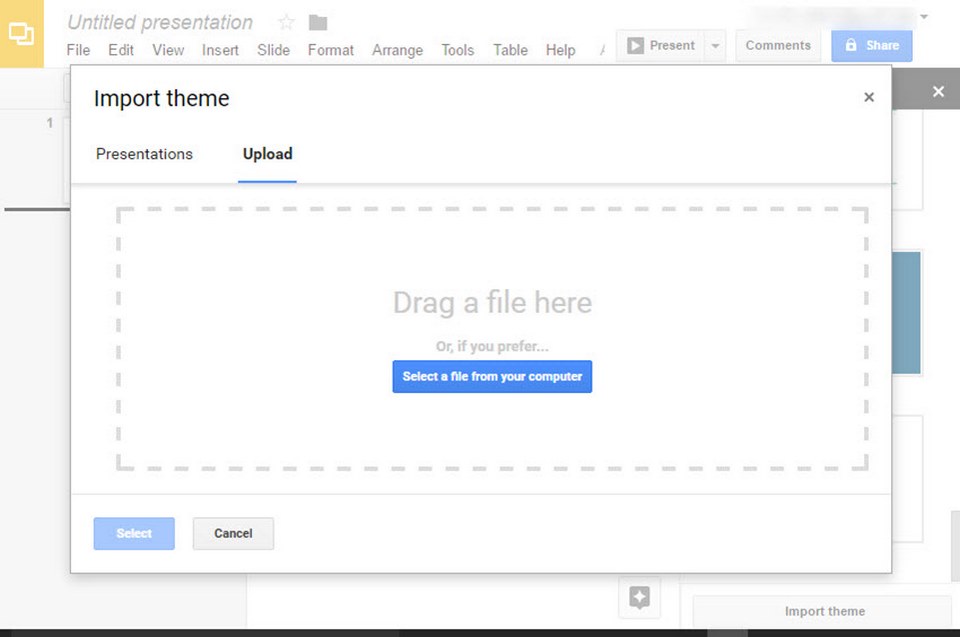This screenshot has height=637, width=960.
Task: Star the Untitled presentation
Action: pos(286,22)
